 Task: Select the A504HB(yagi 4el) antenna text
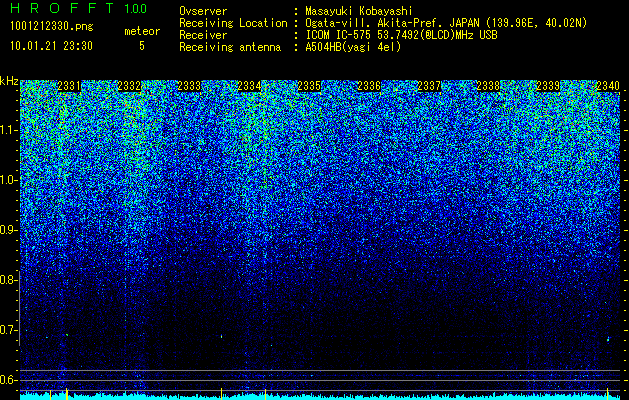pyautogui.click(x=353, y=47)
